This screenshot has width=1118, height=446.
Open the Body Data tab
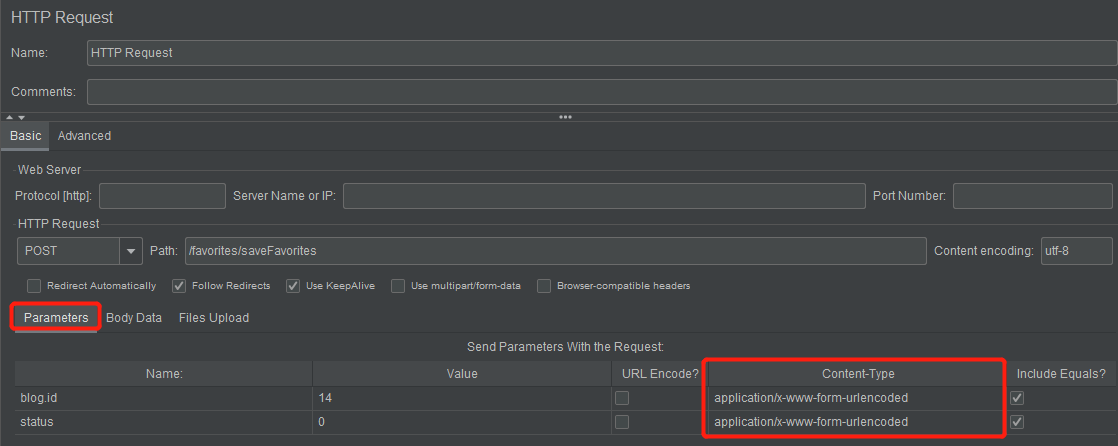click(x=134, y=318)
